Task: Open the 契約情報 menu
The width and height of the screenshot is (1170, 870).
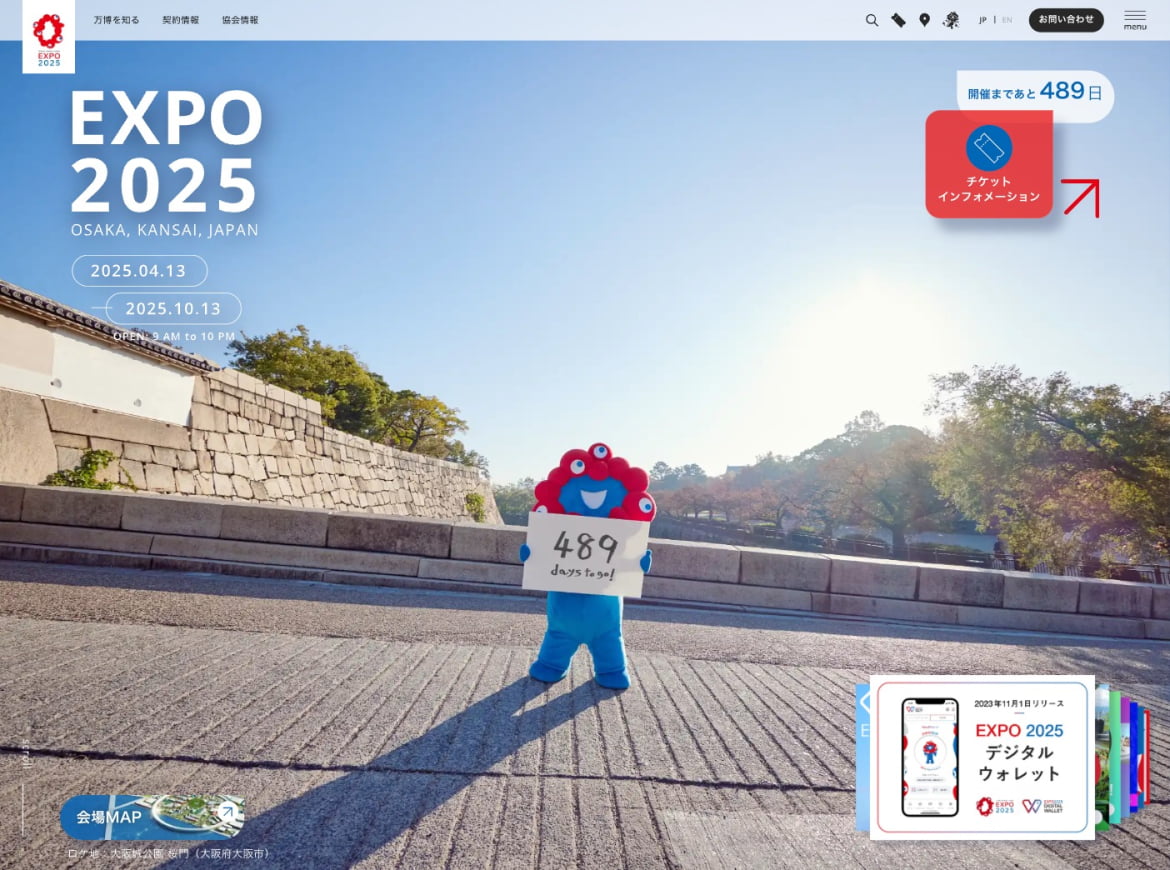Action: pyautogui.click(x=181, y=20)
